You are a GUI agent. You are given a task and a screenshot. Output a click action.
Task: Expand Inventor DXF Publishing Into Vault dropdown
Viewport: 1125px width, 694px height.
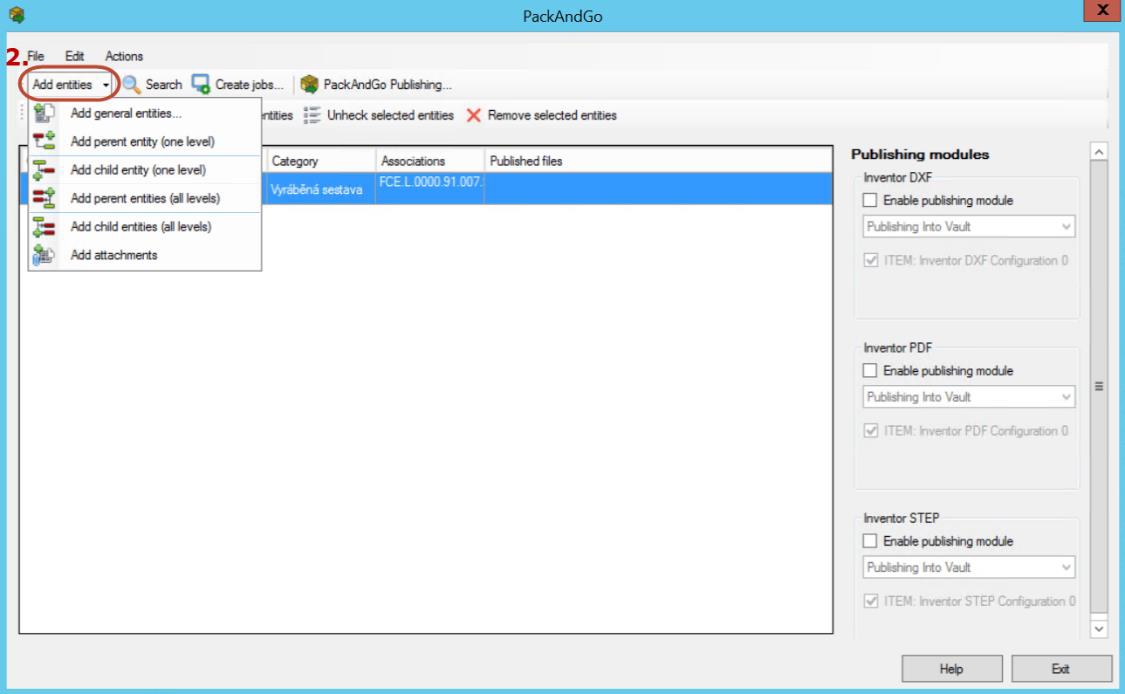pos(1066,227)
